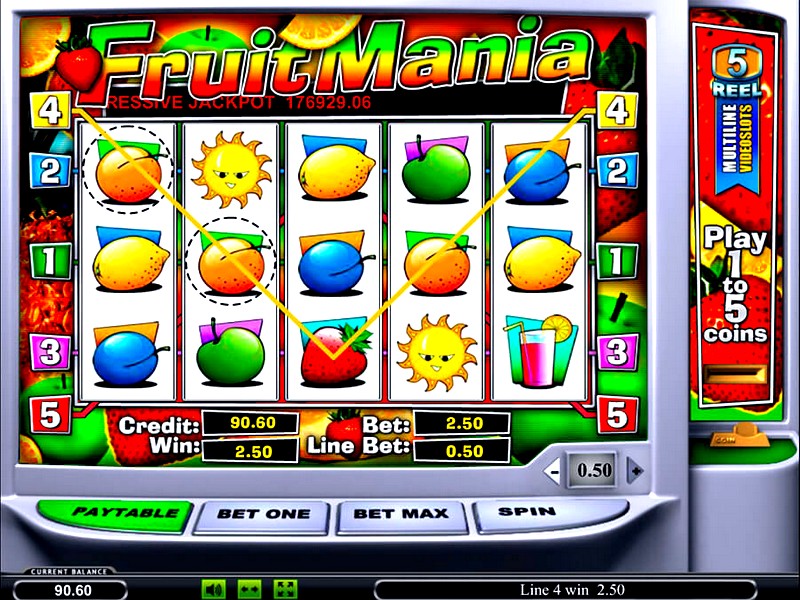Select the BET MAX button
The image size is (800, 600).
click(x=401, y=515)
